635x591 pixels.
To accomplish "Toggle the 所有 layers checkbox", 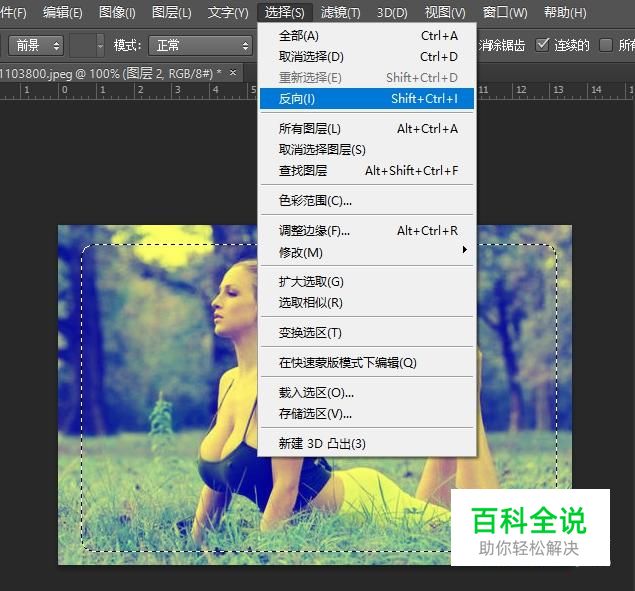I will point(605,45).
